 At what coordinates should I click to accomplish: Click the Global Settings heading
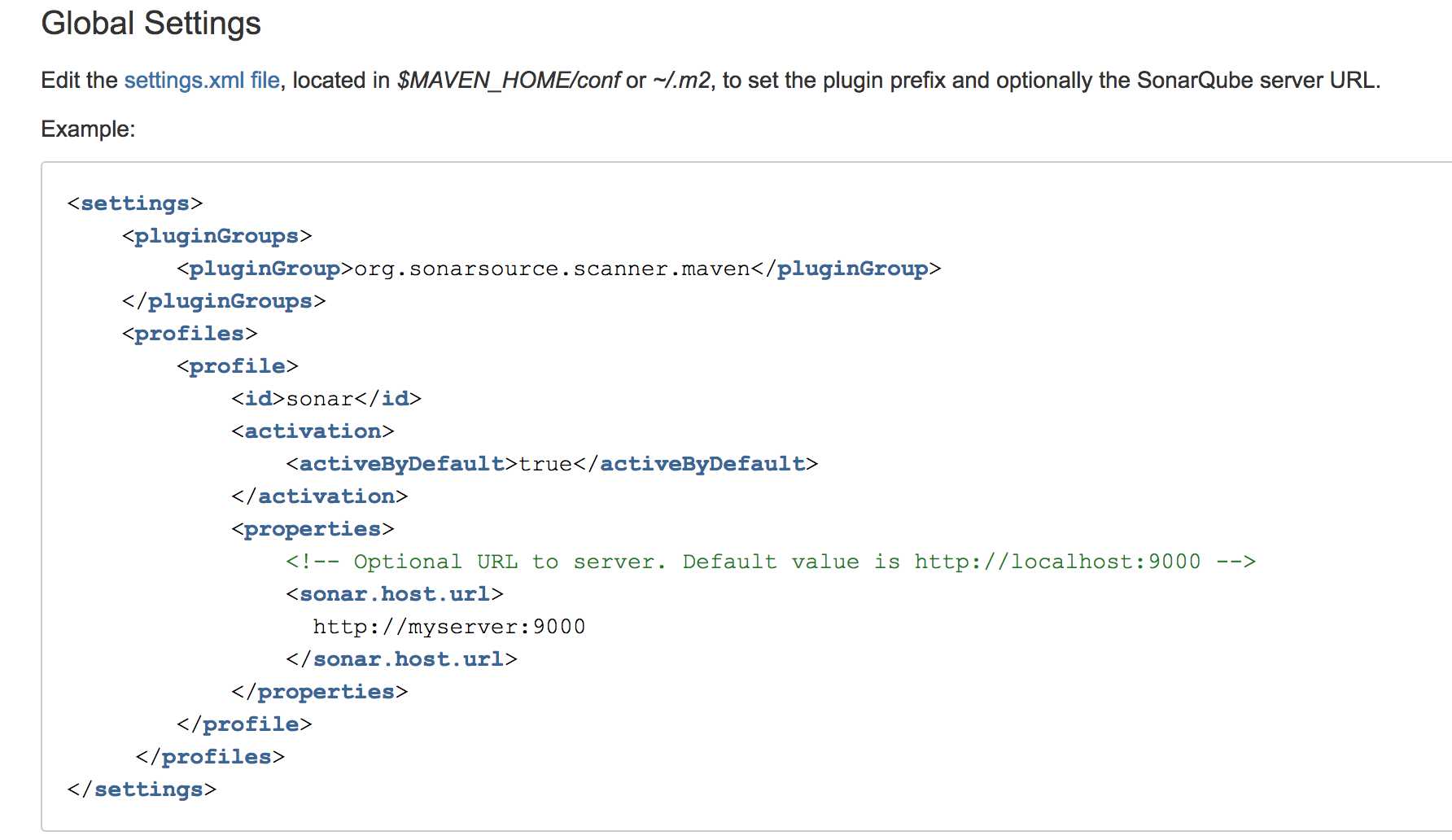(x=151, y=24)
